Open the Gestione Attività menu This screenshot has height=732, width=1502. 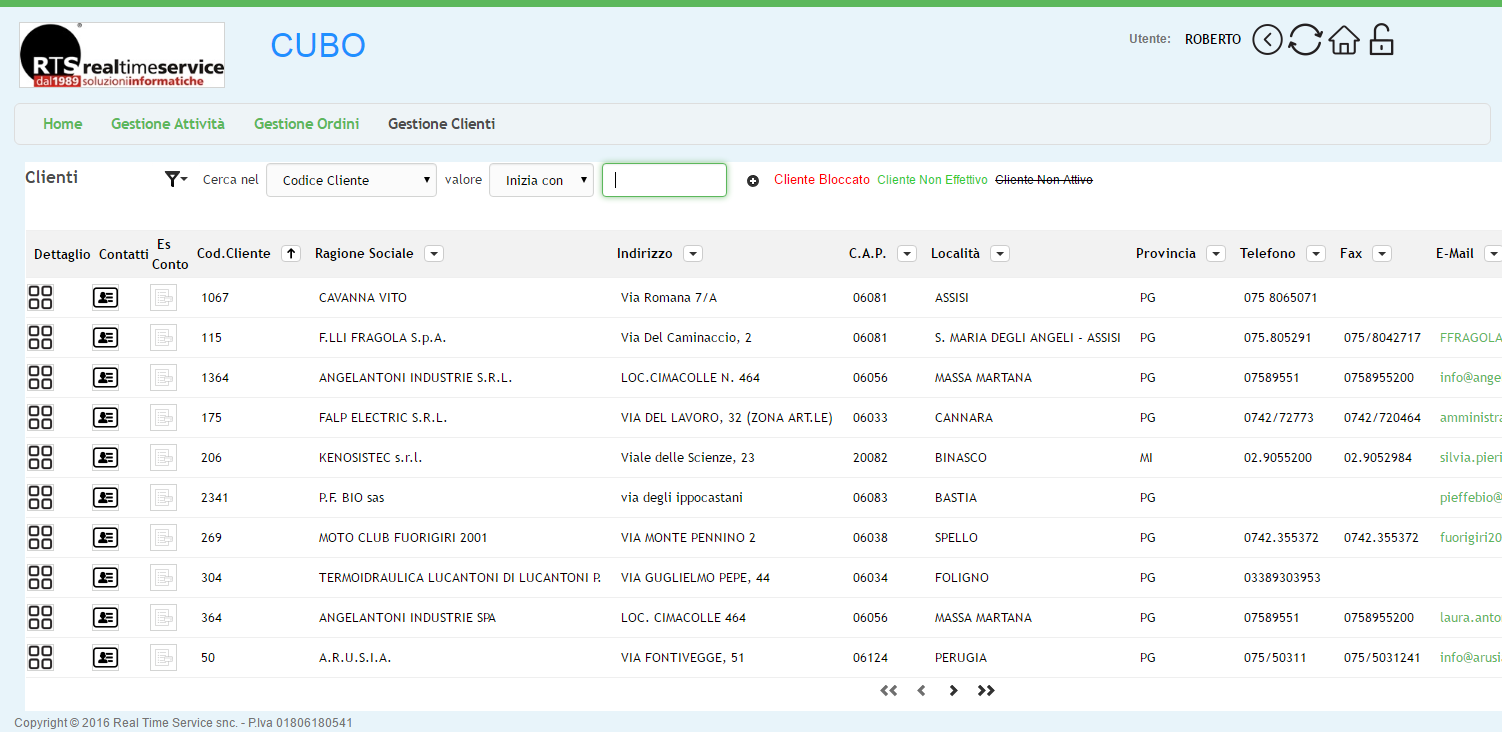tap(168, 124)
